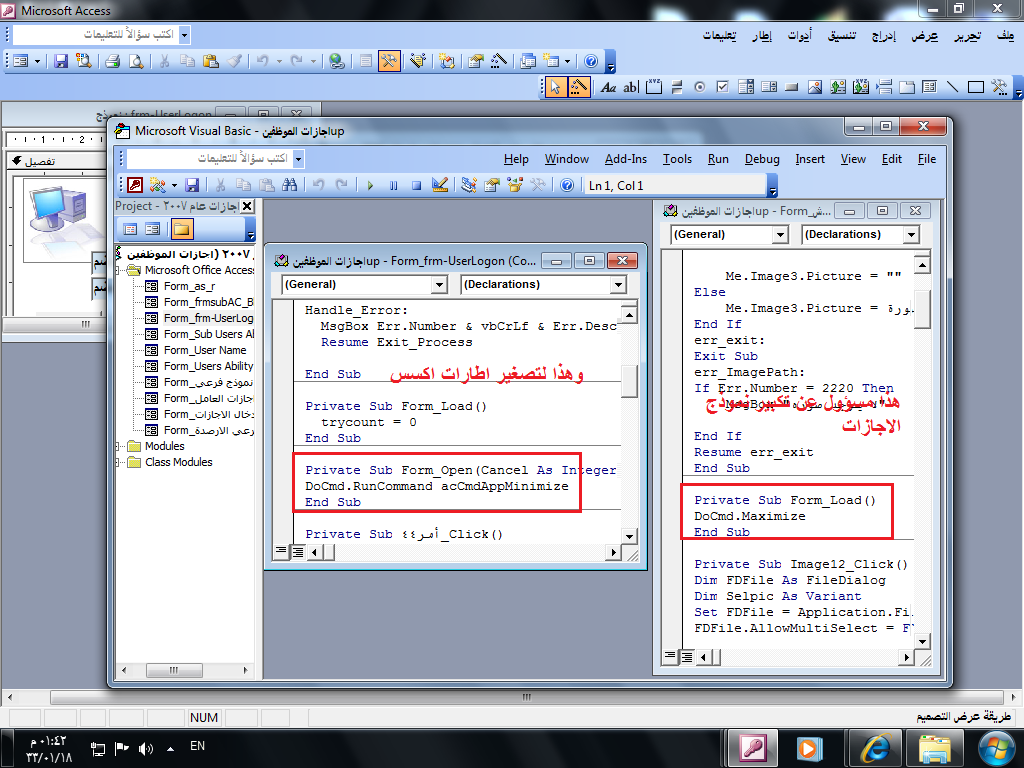The image size is (1024, 768).
Task: Select the Option Button tool in toolbox
Action: (x=699, y=87)
